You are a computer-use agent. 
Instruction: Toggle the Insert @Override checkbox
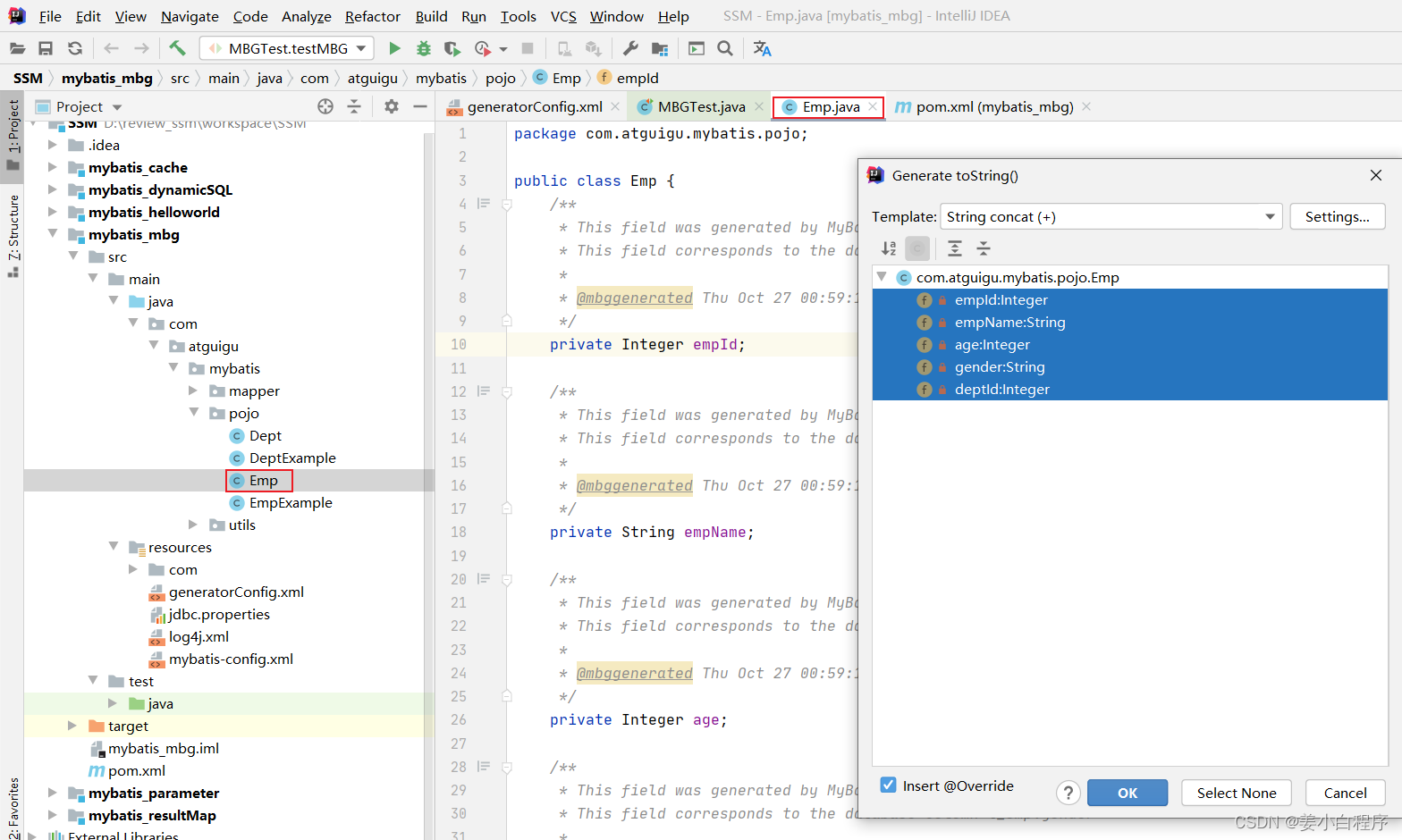pos(888,785)
